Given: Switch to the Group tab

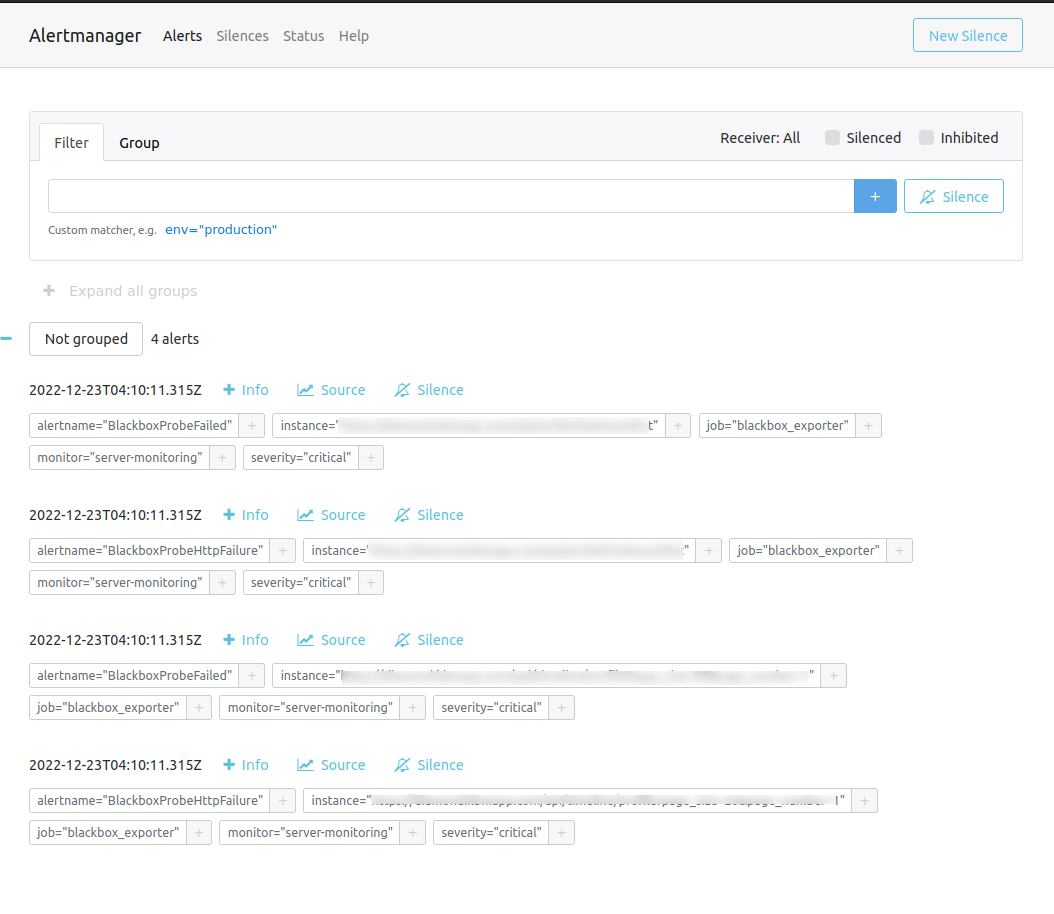Looking at the screenshot, I should [x=139, y=142].
